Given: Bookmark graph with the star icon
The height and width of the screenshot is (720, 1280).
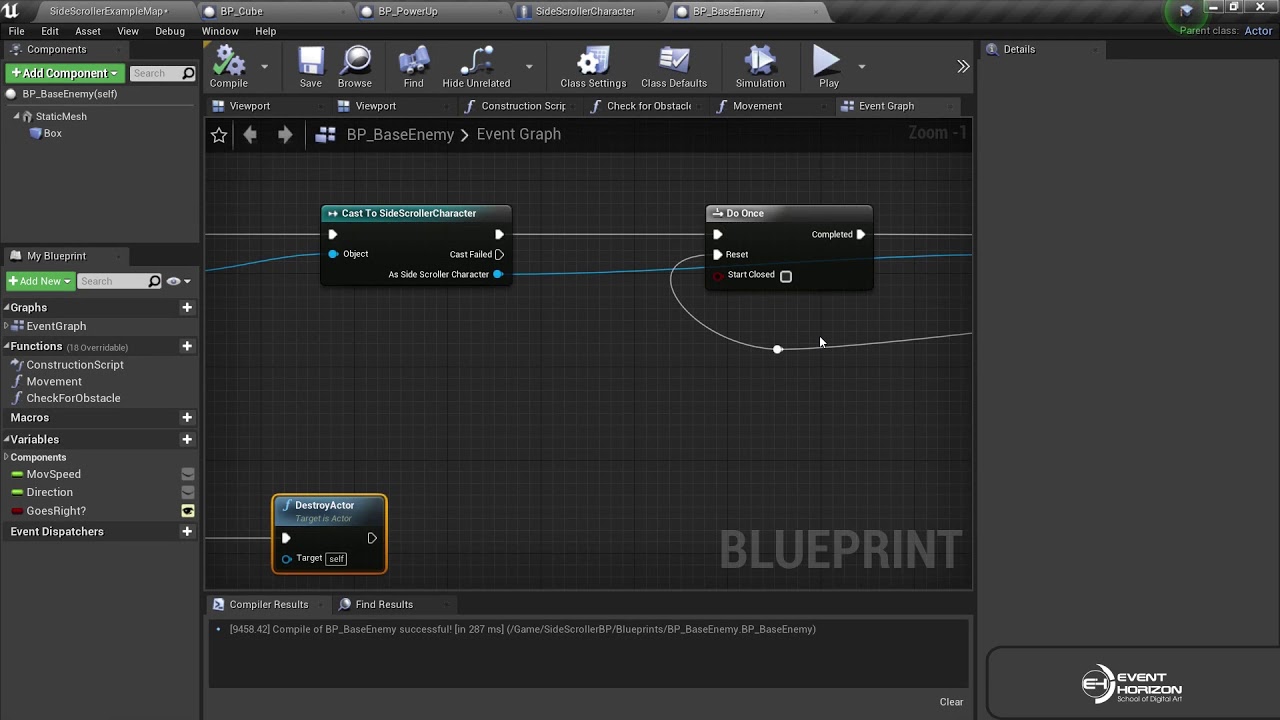Looking at the screenshot, I should point(219,135).
